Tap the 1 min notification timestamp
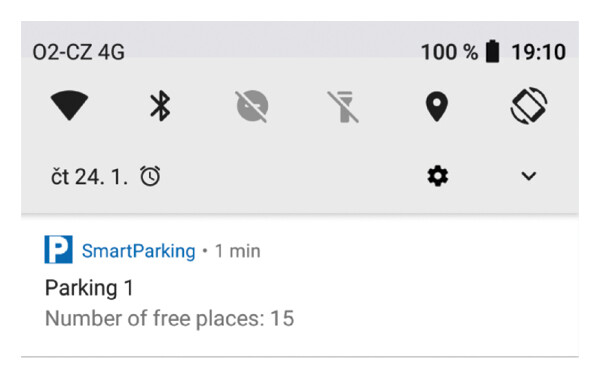600x379 pixels. click(x=238, y=251)
